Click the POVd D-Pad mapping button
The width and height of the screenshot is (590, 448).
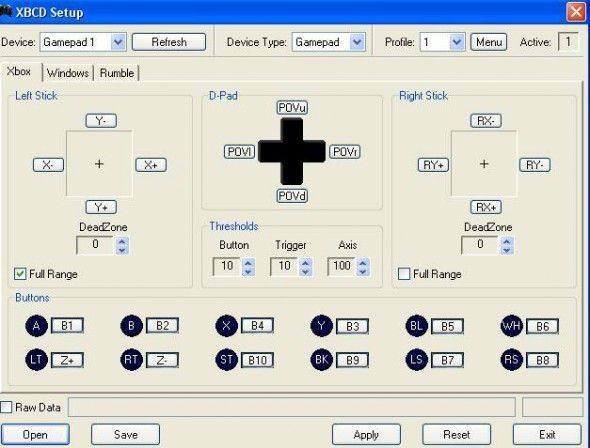click(292, 196)
